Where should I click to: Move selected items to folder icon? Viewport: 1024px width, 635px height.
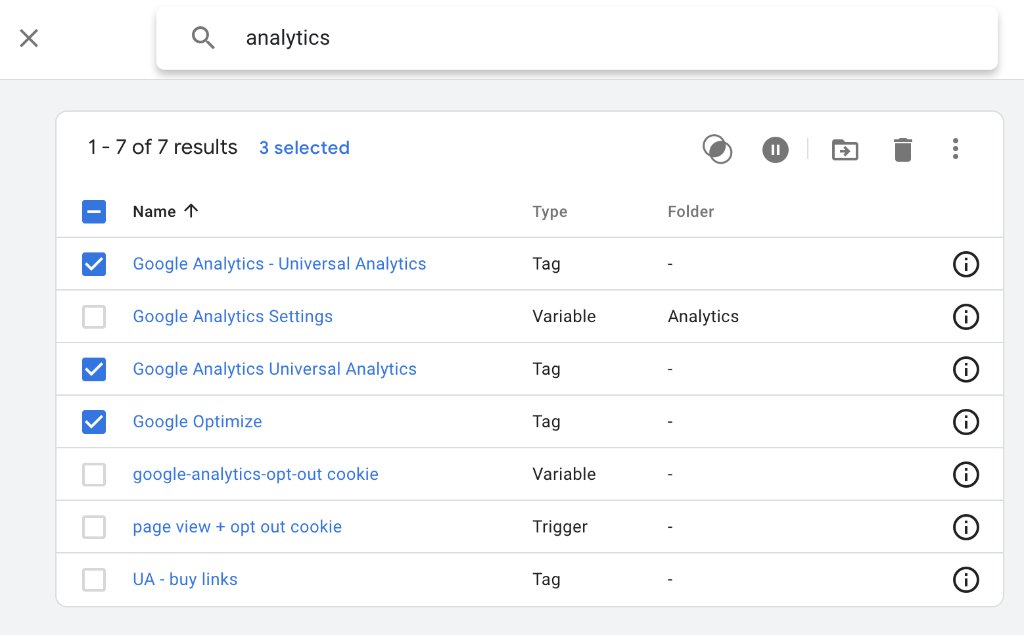point(845,150)
